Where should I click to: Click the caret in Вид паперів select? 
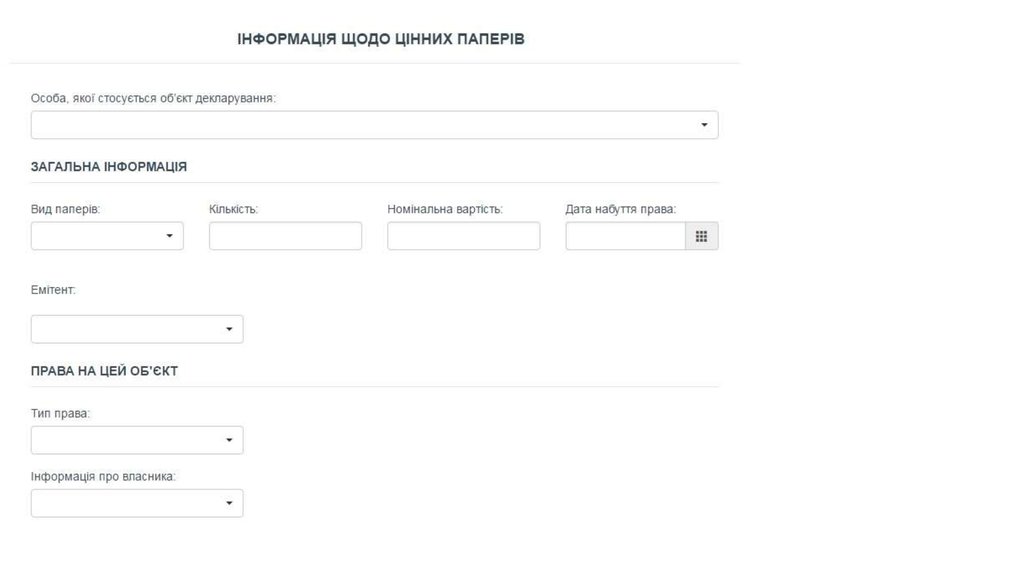(169, 236)
